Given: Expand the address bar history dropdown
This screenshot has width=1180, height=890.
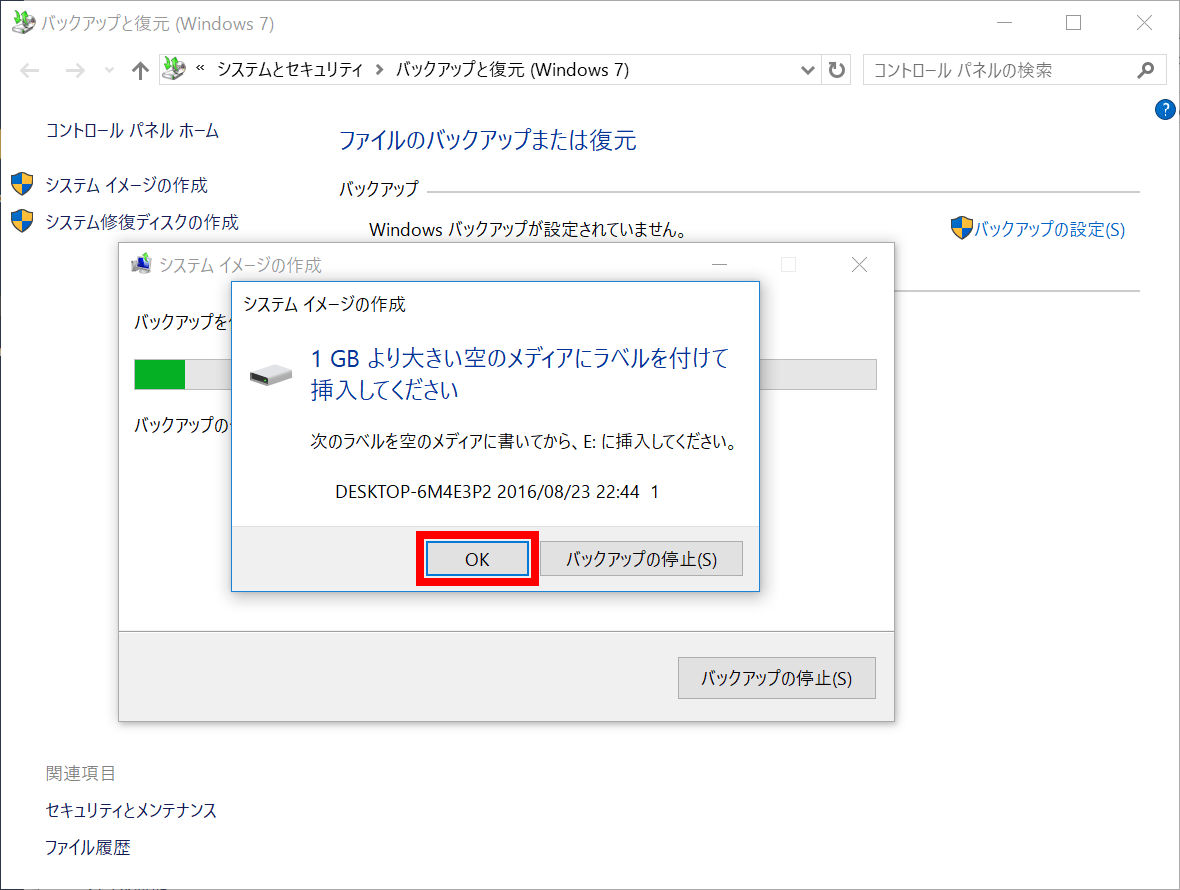Looking at the screenshot, I should (807, 70).
